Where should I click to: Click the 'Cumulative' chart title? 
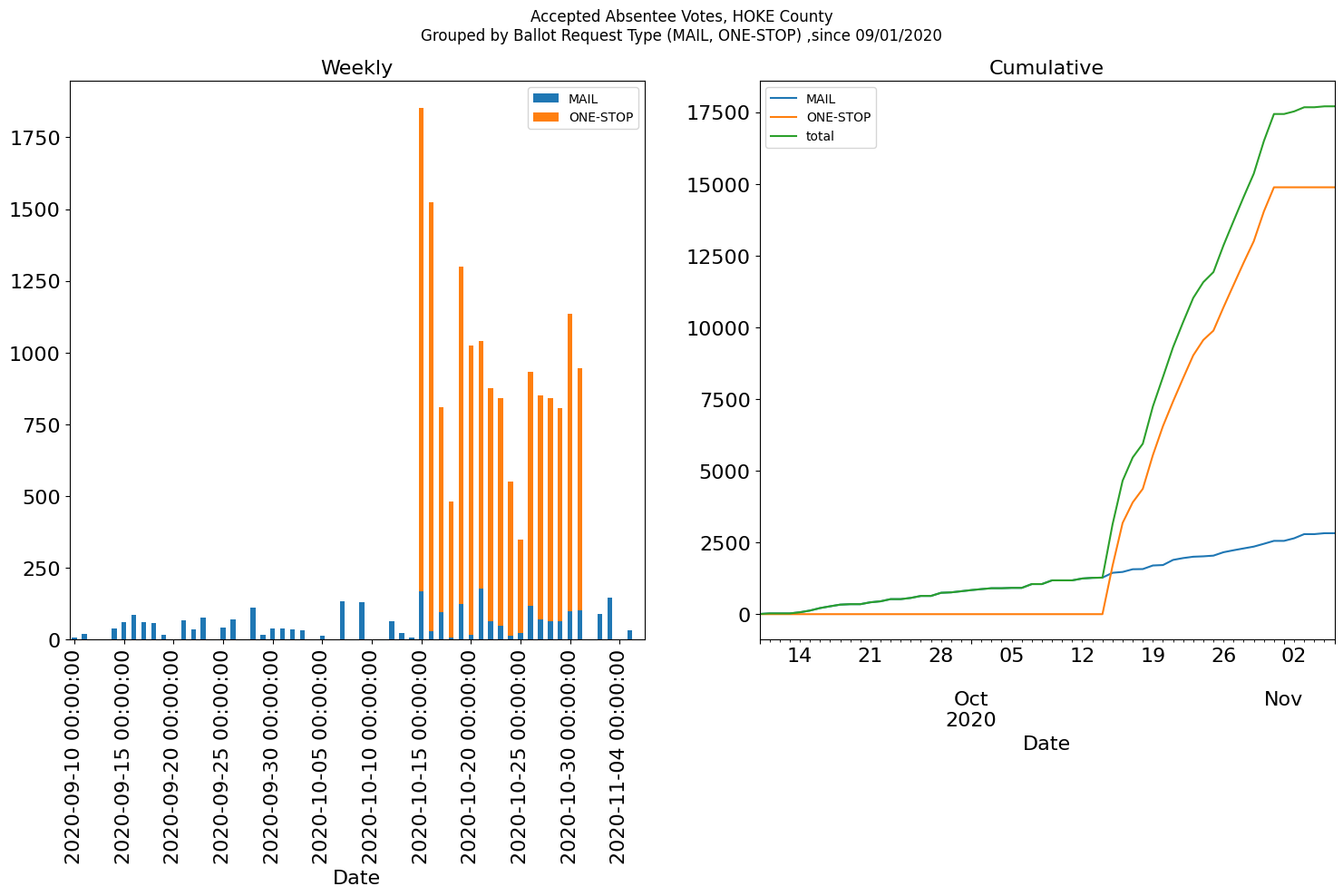click(1046, 68)
